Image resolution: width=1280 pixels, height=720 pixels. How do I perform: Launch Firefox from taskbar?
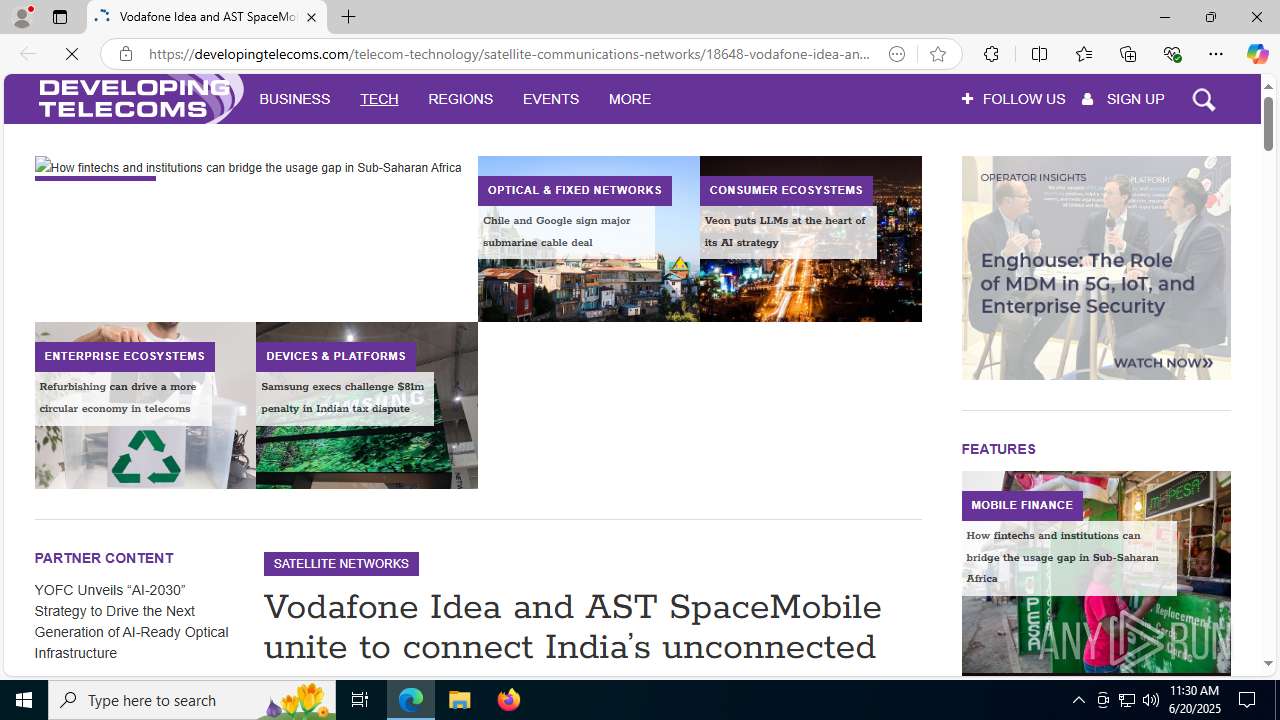[x=509, y=700]
